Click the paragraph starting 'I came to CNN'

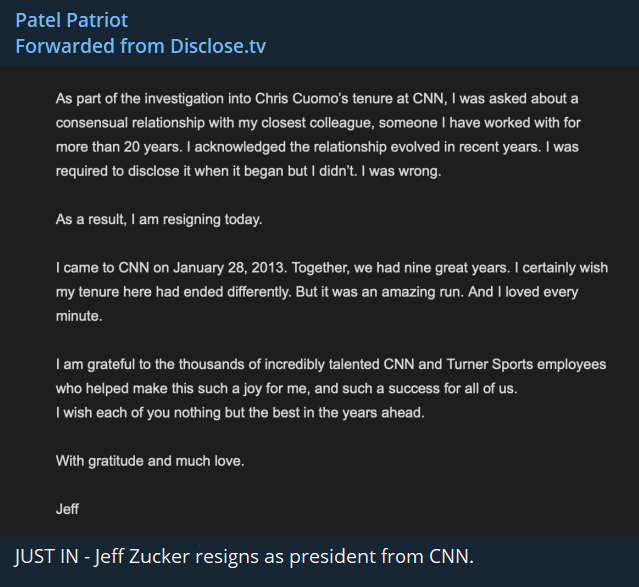(317, 292)
